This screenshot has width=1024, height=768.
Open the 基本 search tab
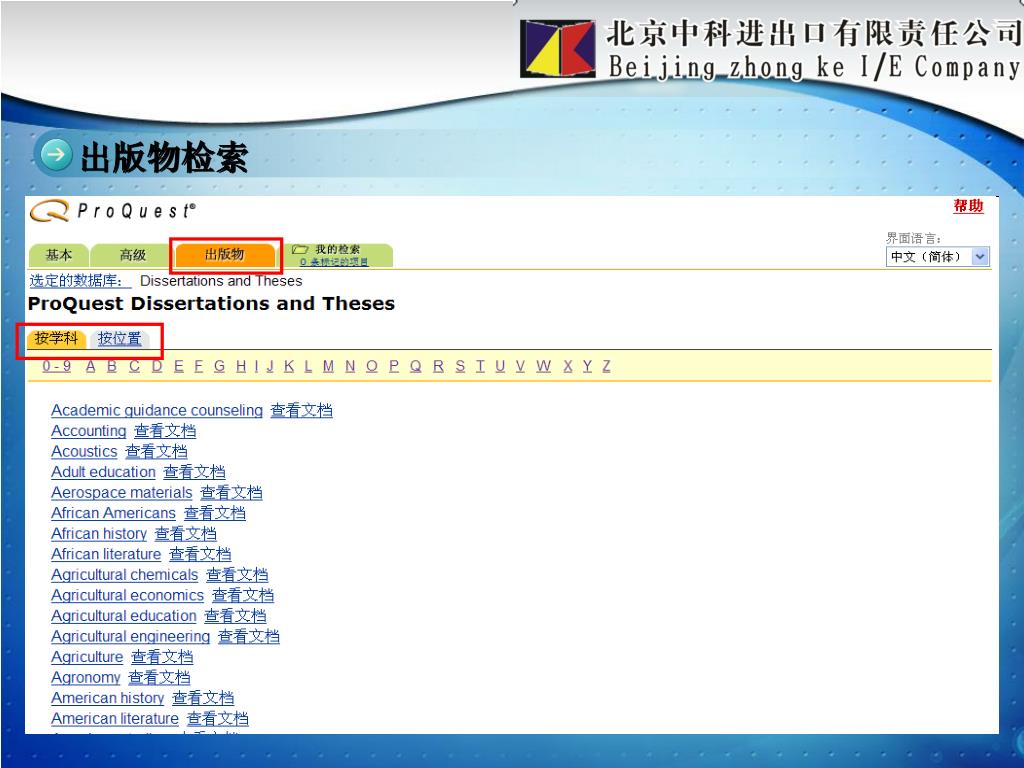[59, 255]
